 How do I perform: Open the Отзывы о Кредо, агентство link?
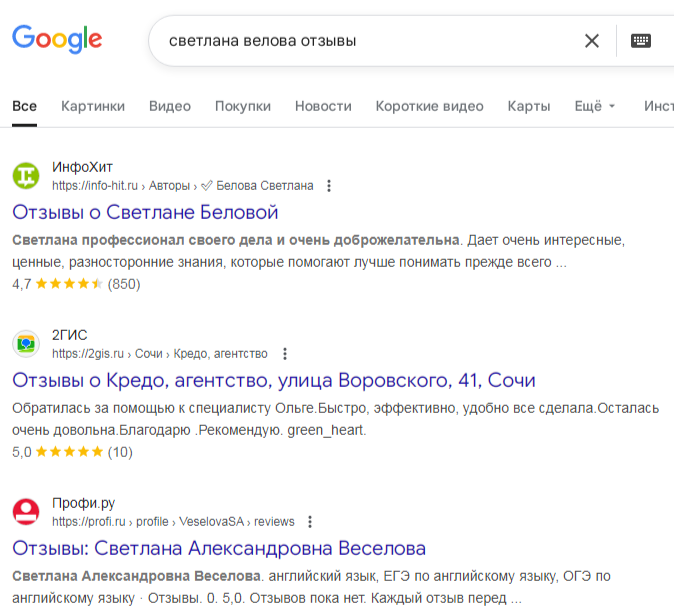pos(273,380)
